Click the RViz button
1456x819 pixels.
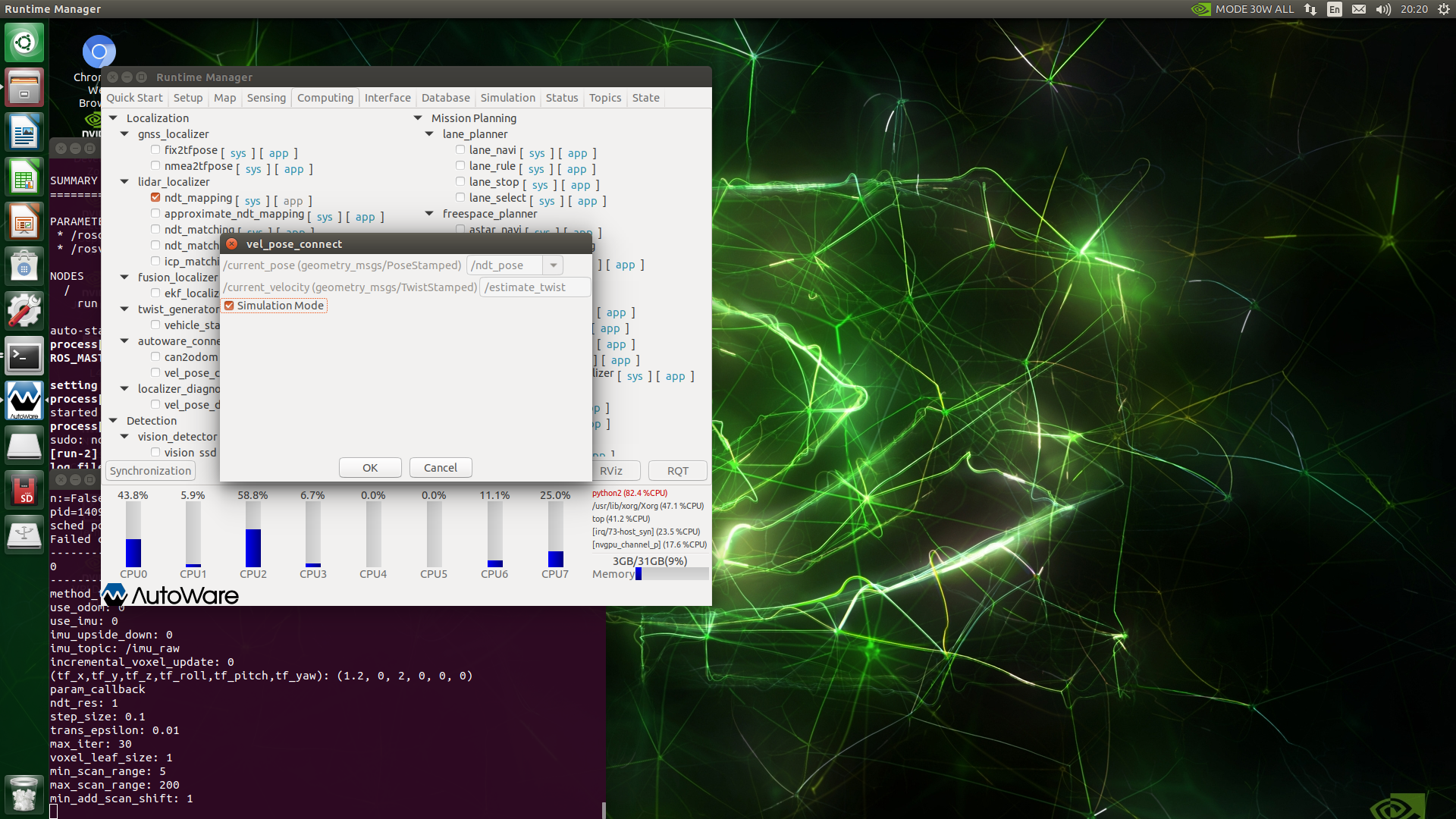(611, 470)
